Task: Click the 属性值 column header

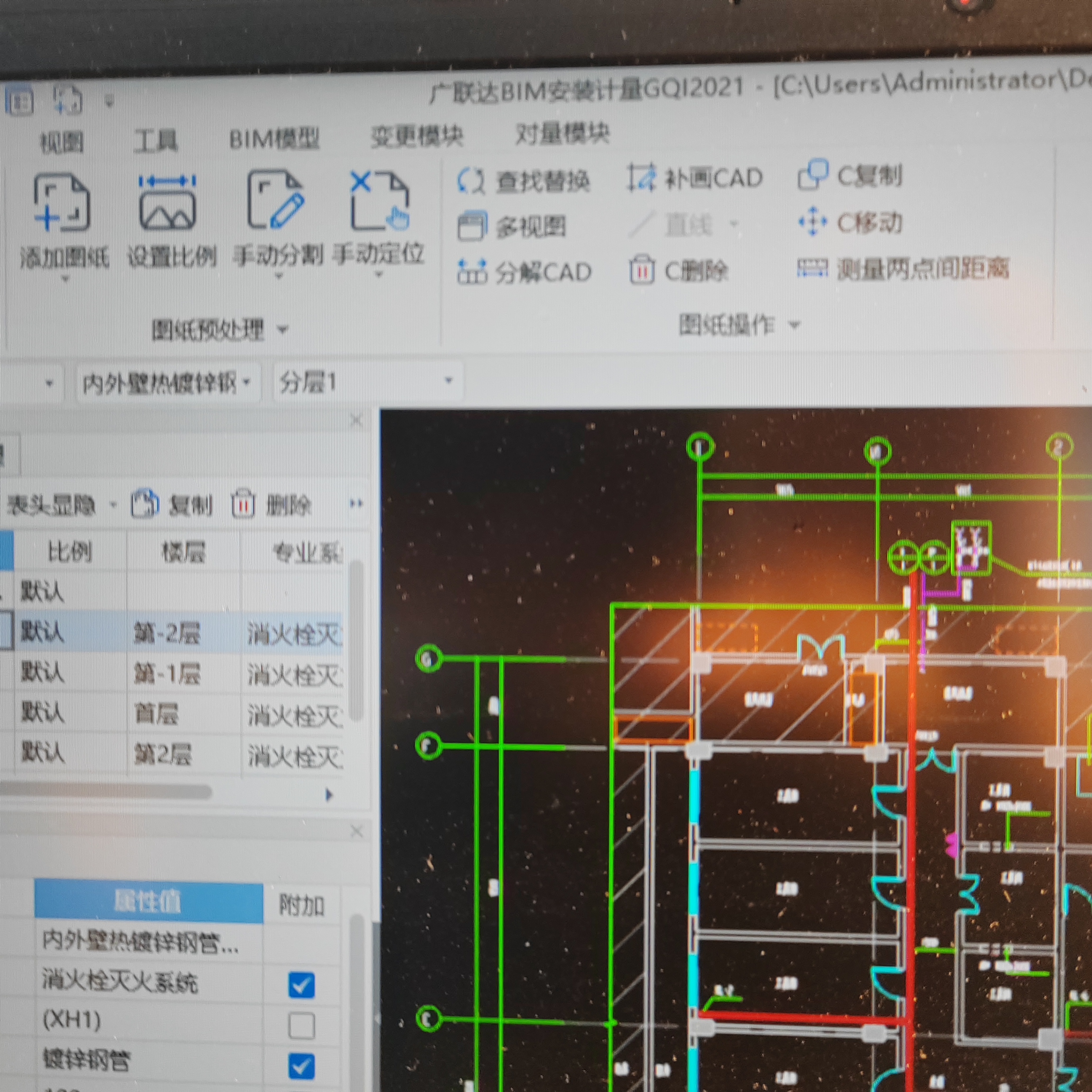Action: 149,901
